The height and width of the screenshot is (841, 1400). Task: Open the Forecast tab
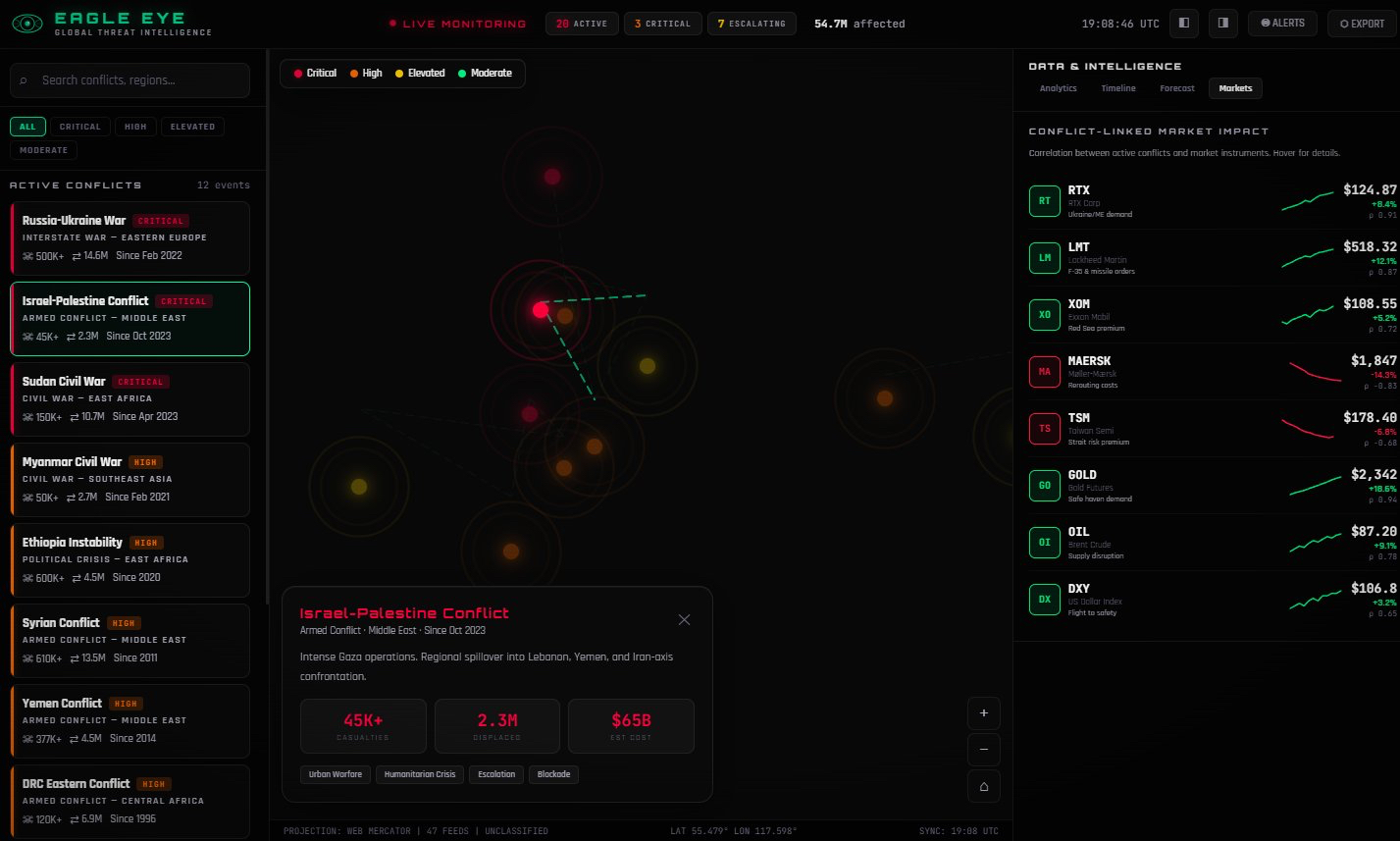tap(1176, 88)
